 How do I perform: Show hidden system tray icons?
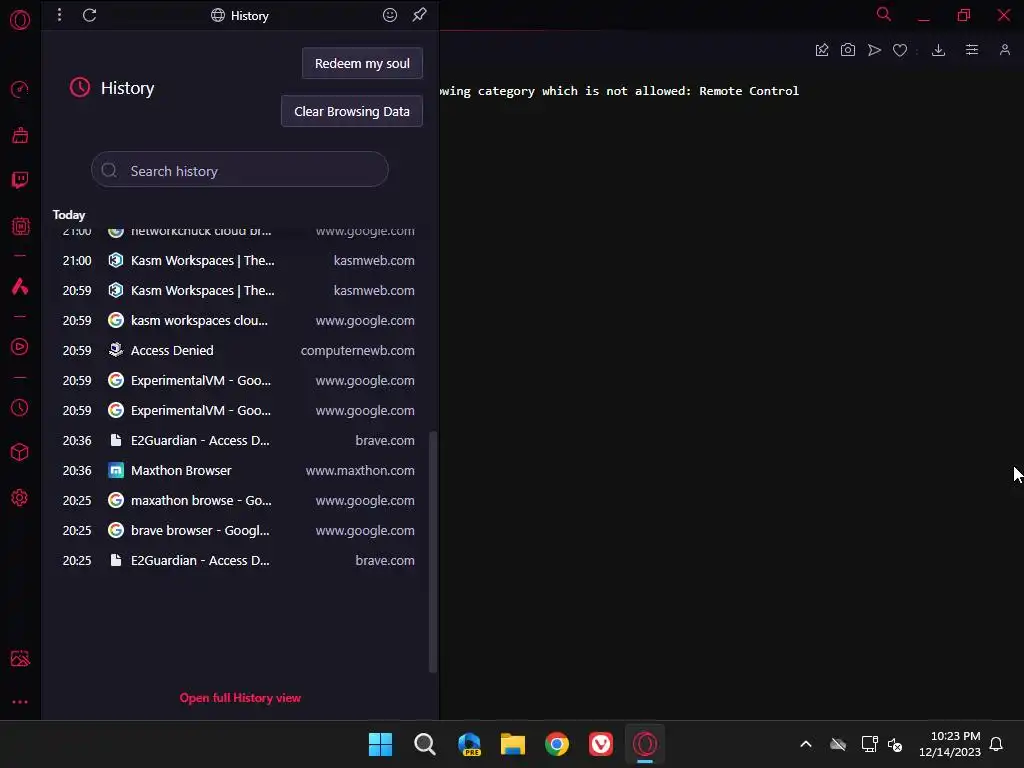pos(806,744)
